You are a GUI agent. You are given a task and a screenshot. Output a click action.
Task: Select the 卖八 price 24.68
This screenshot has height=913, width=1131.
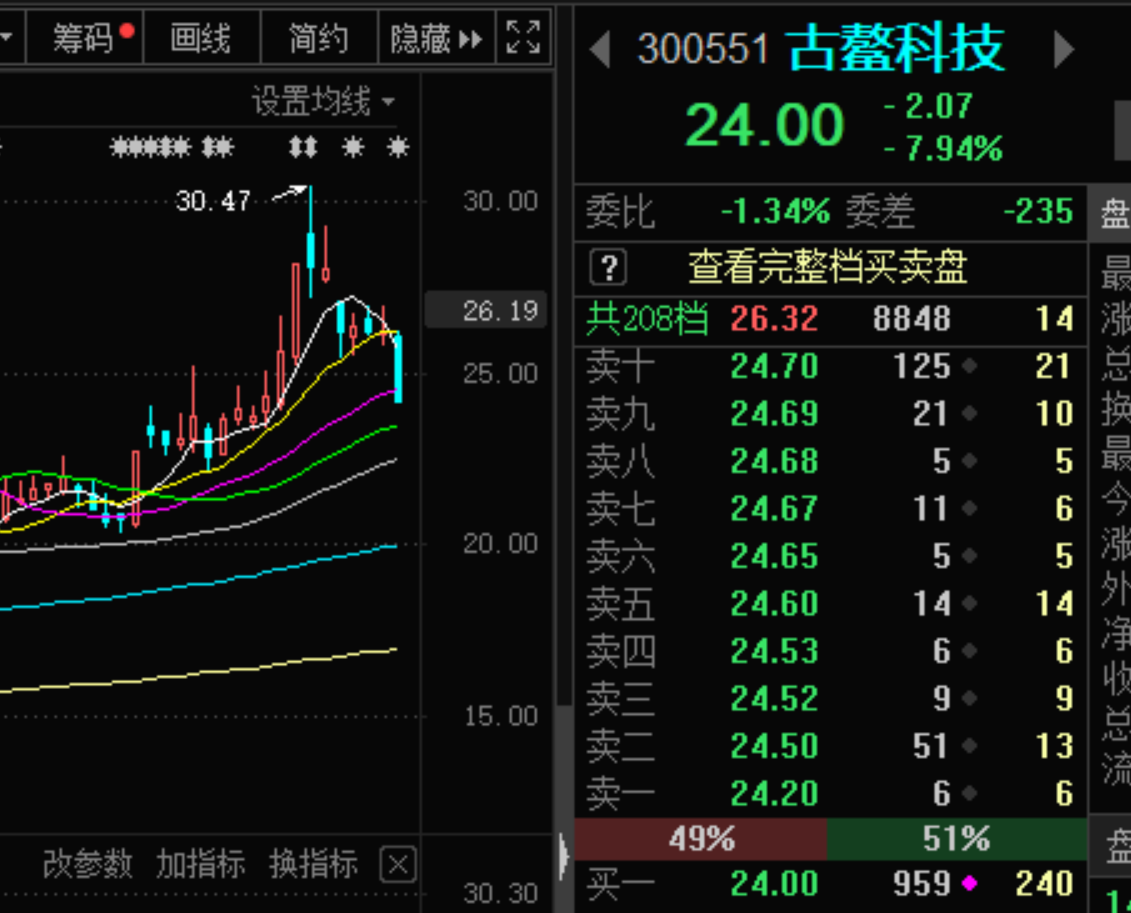pyautogui.click(x=774, y=461)
